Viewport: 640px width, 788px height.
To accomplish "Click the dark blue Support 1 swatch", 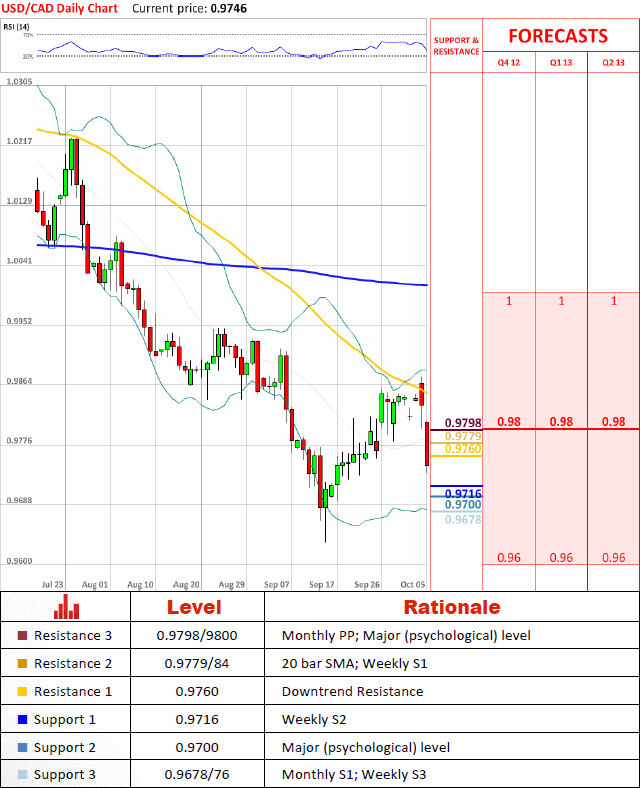I will [23, 720].
